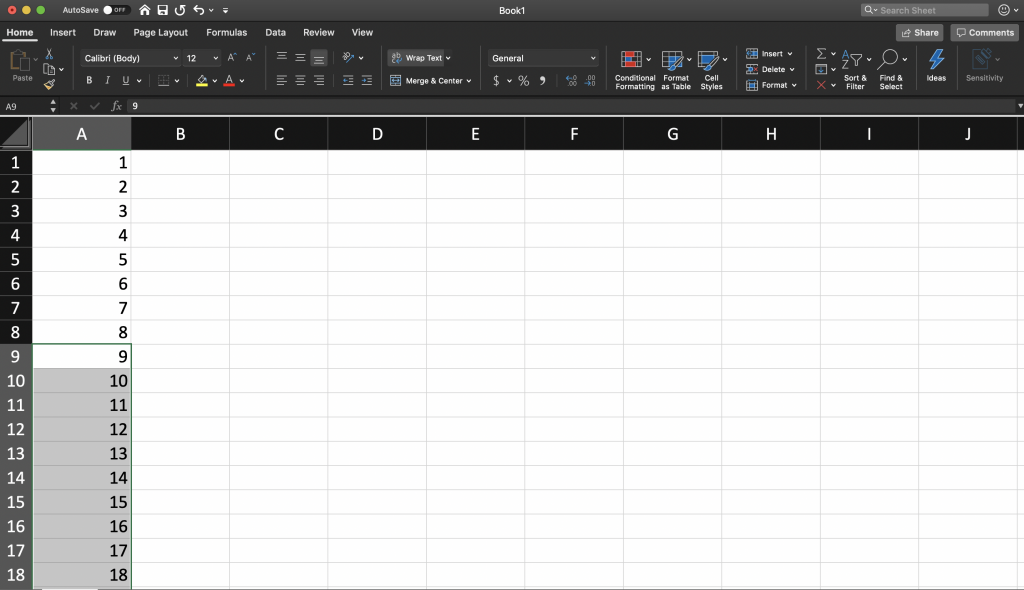1024x590 pixels.
Task: Click the Format Painter brush icon
Action: coord(49,84)
